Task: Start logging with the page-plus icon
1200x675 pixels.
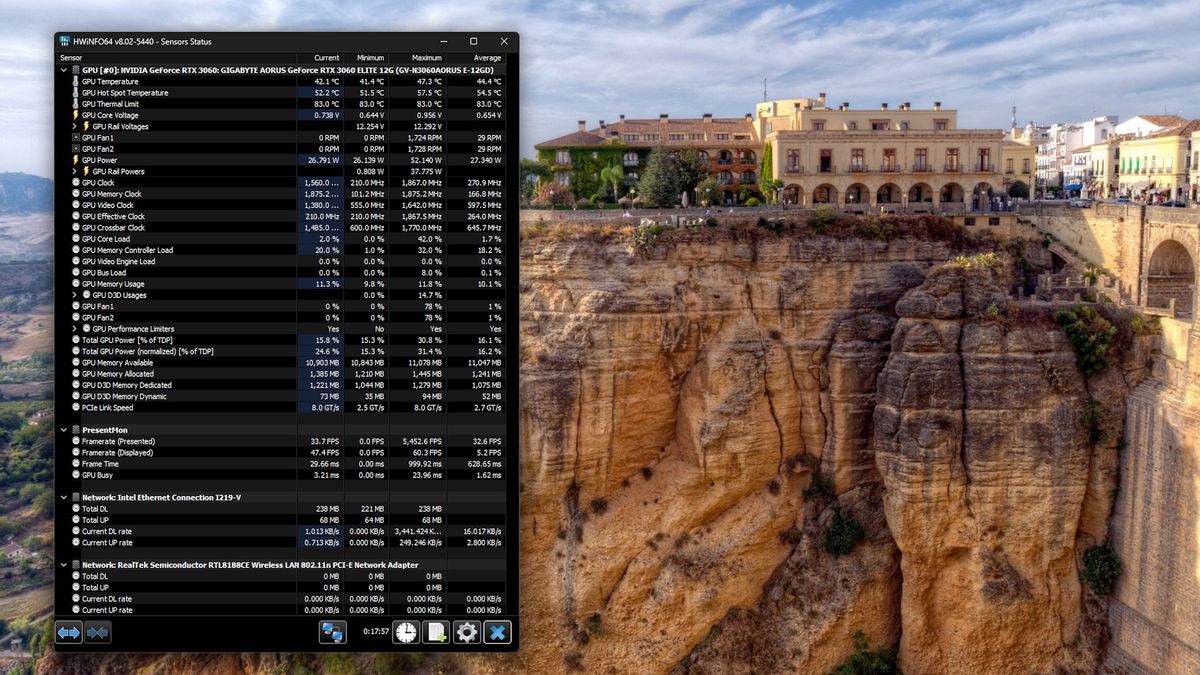Action: click(x=435, y=632)
